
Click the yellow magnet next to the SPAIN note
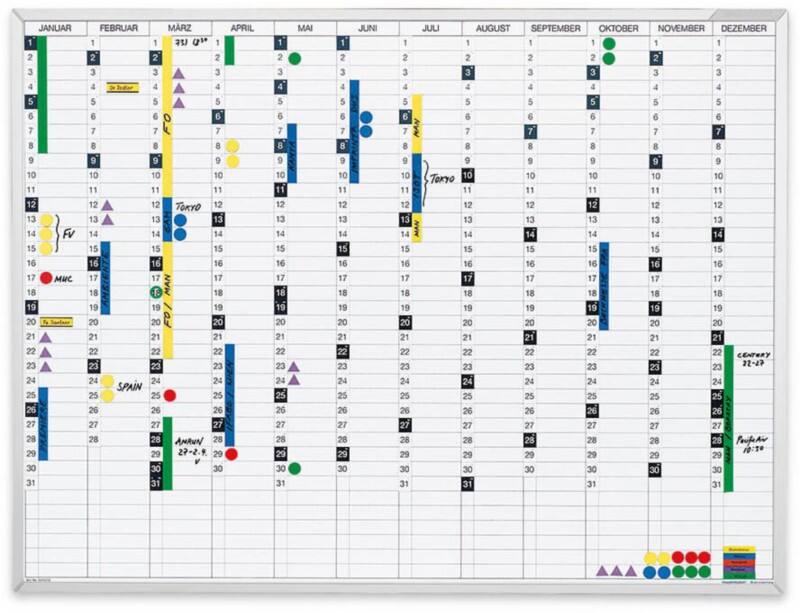(107, 381)
